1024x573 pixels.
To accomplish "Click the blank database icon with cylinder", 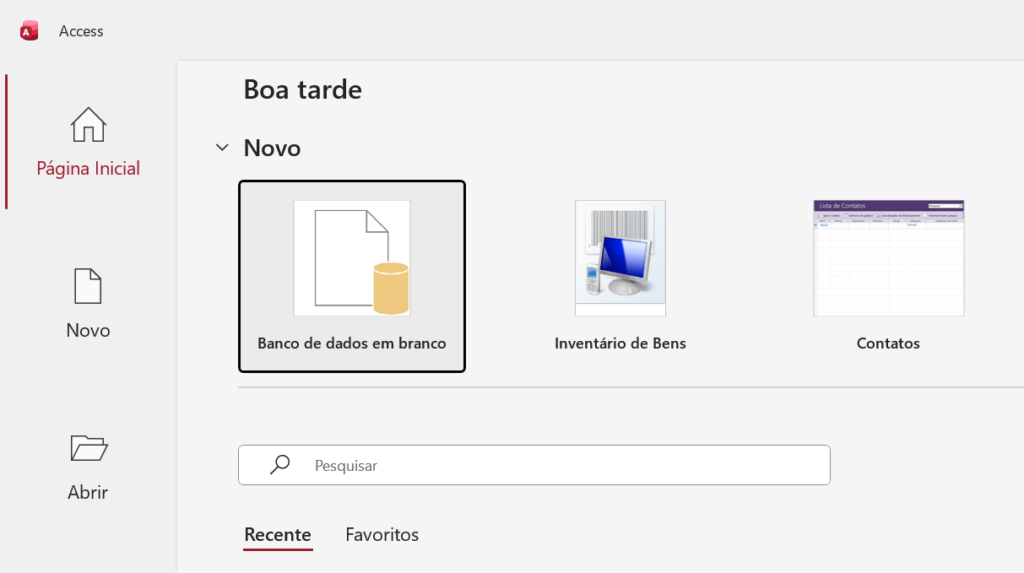I will (x=352, y=259).
